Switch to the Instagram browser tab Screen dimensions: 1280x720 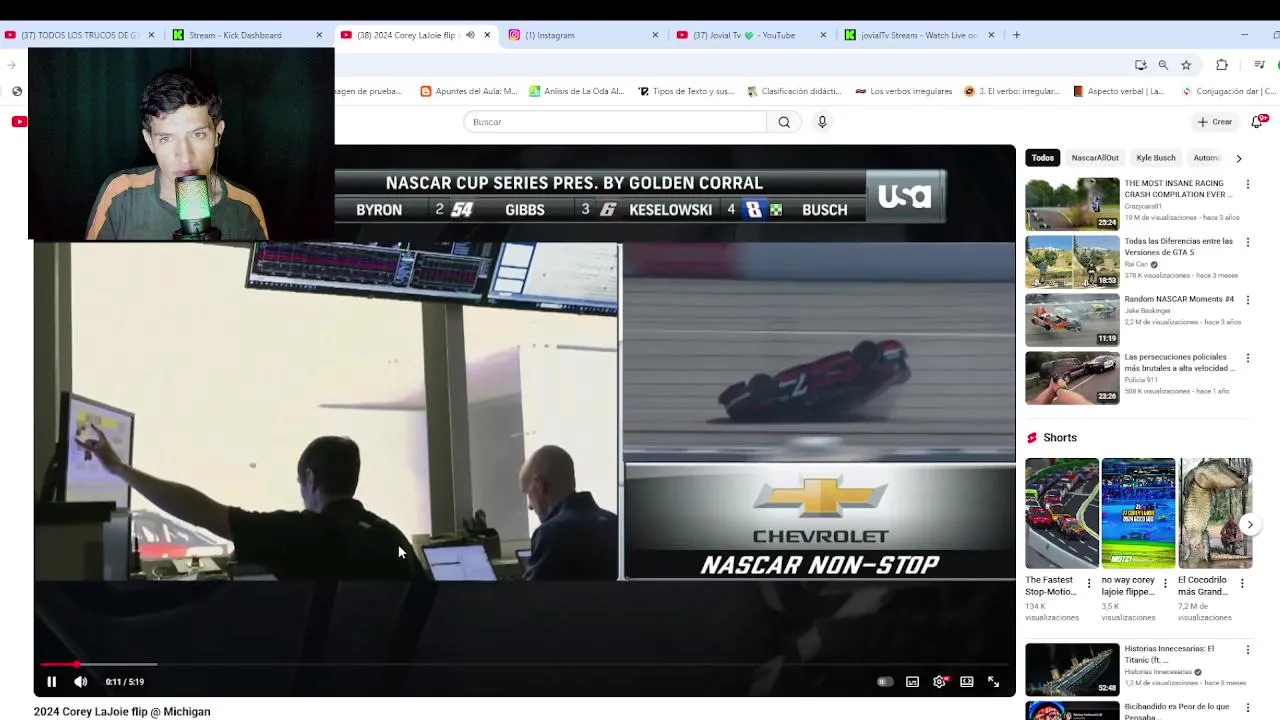583,35
